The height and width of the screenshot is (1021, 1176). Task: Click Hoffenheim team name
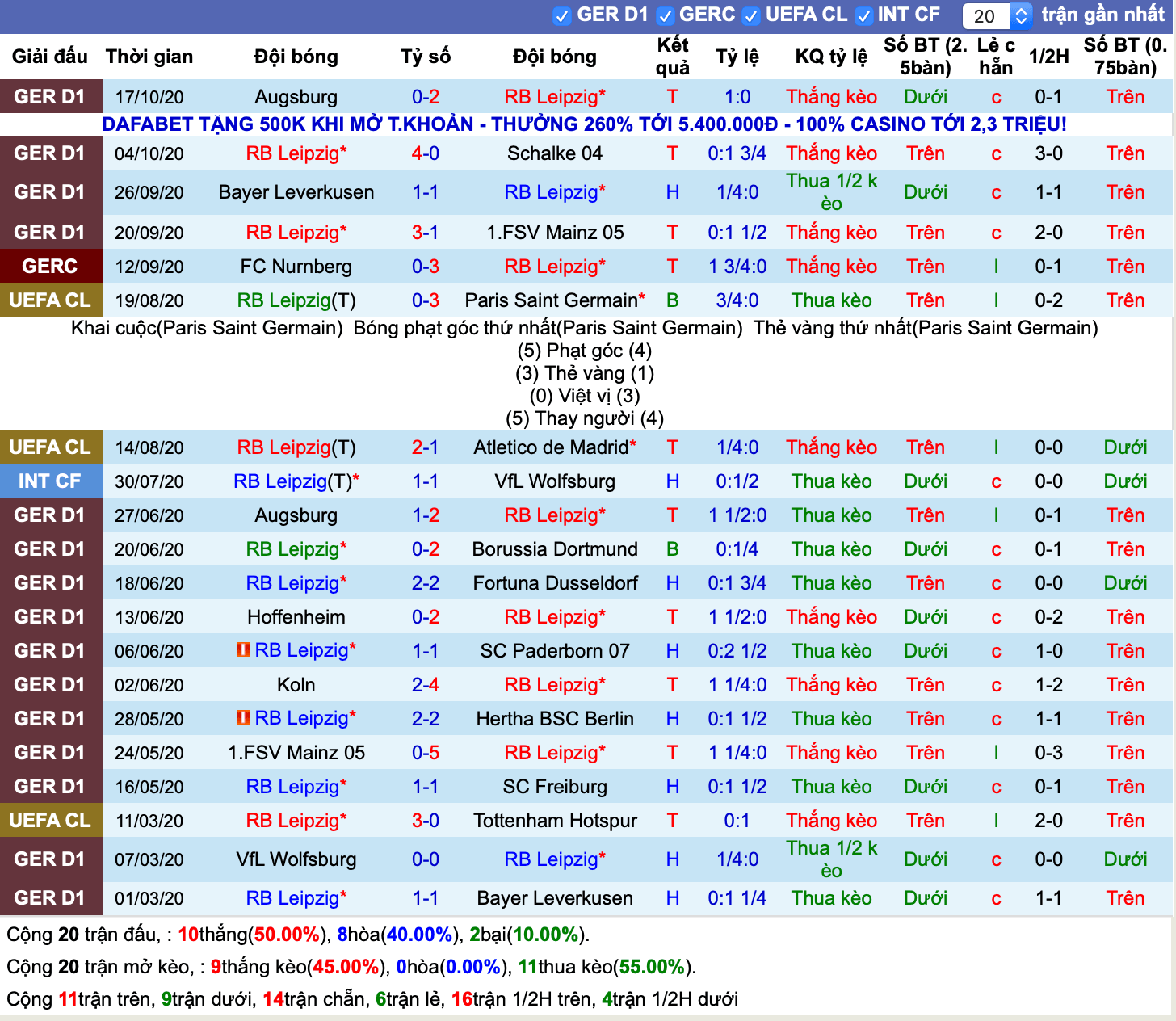click(x=296, y=617)
